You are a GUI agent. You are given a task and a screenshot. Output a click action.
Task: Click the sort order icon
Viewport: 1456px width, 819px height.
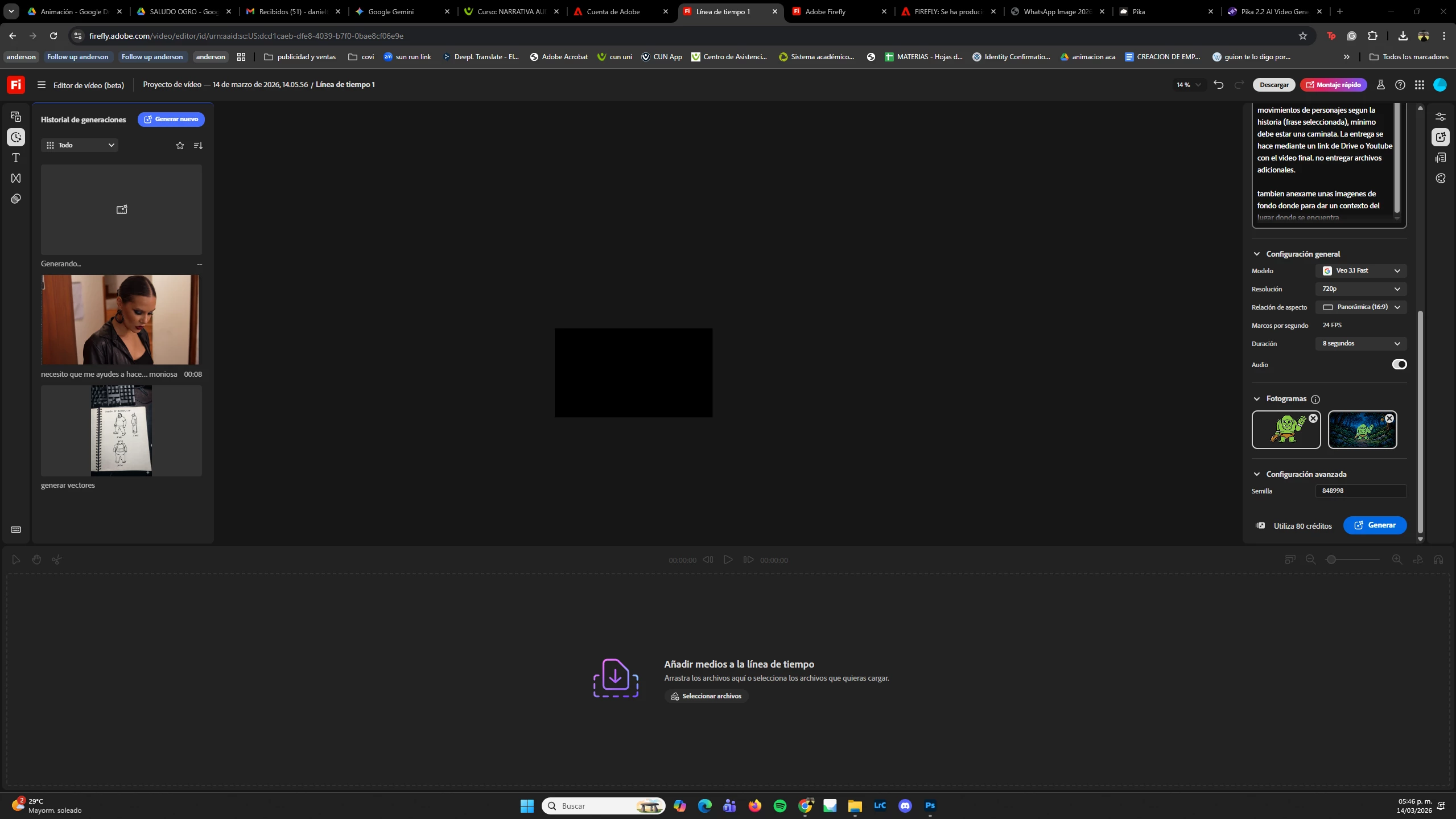point(198,146)
